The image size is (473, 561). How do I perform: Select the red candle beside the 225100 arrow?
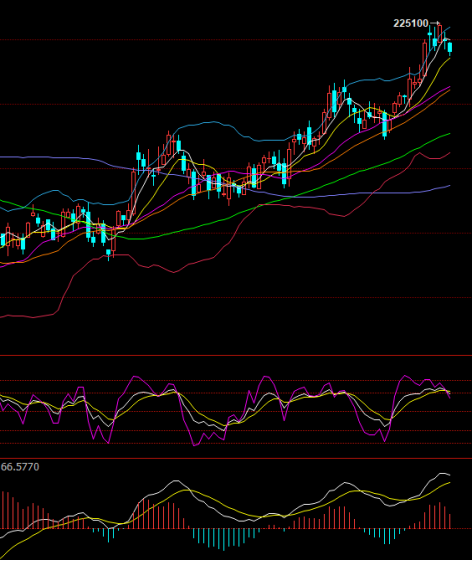pyautogui.click(x=440, y=33)
